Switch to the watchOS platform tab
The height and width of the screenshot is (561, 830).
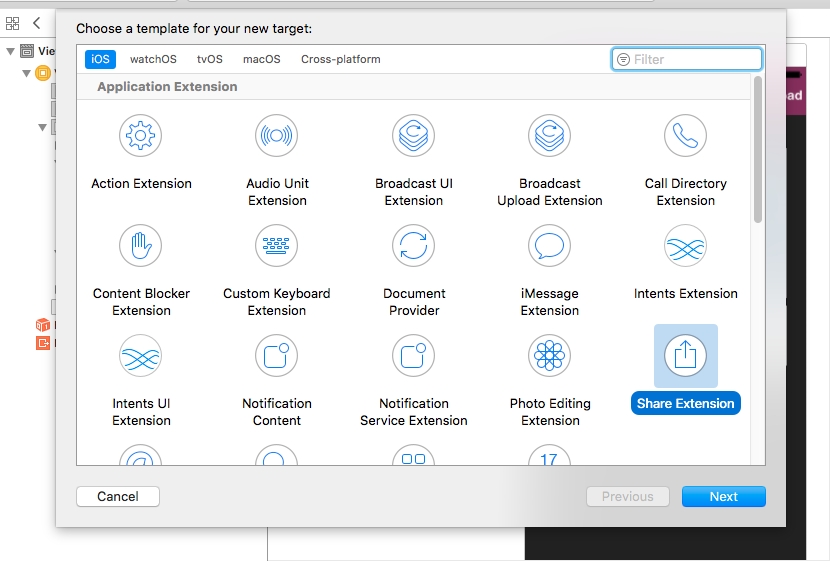point(153,59)
